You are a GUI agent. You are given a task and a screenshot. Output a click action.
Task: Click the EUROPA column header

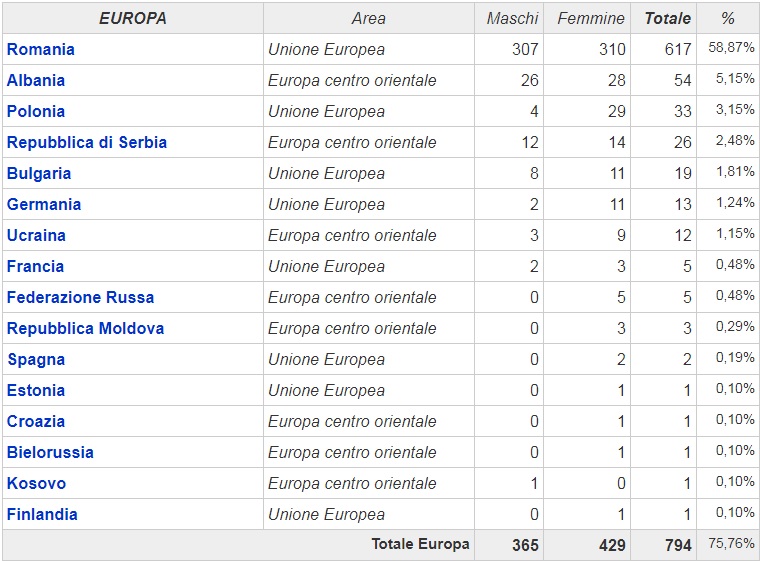coord(133,18)
